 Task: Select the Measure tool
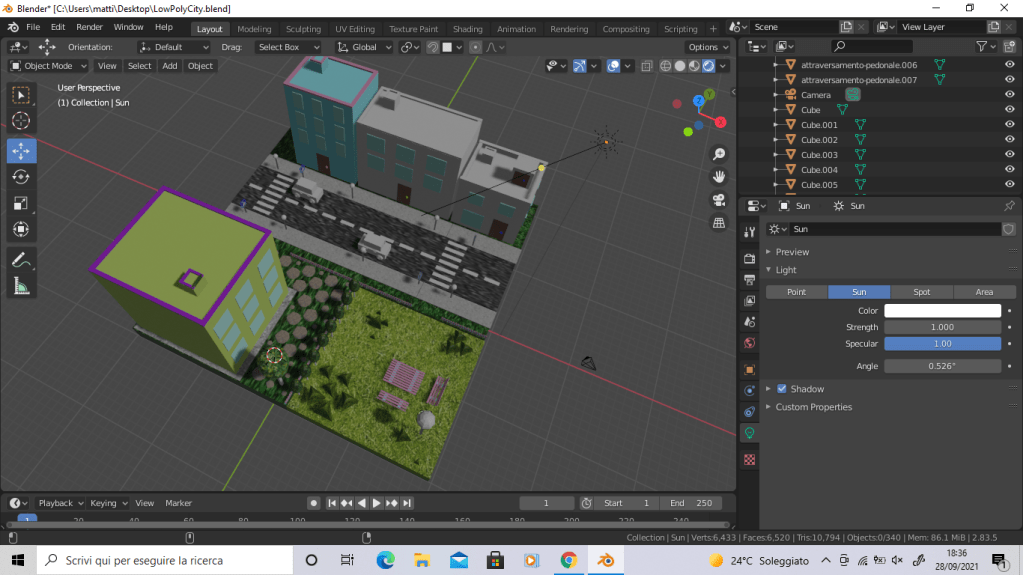click(x=21, y=287)
